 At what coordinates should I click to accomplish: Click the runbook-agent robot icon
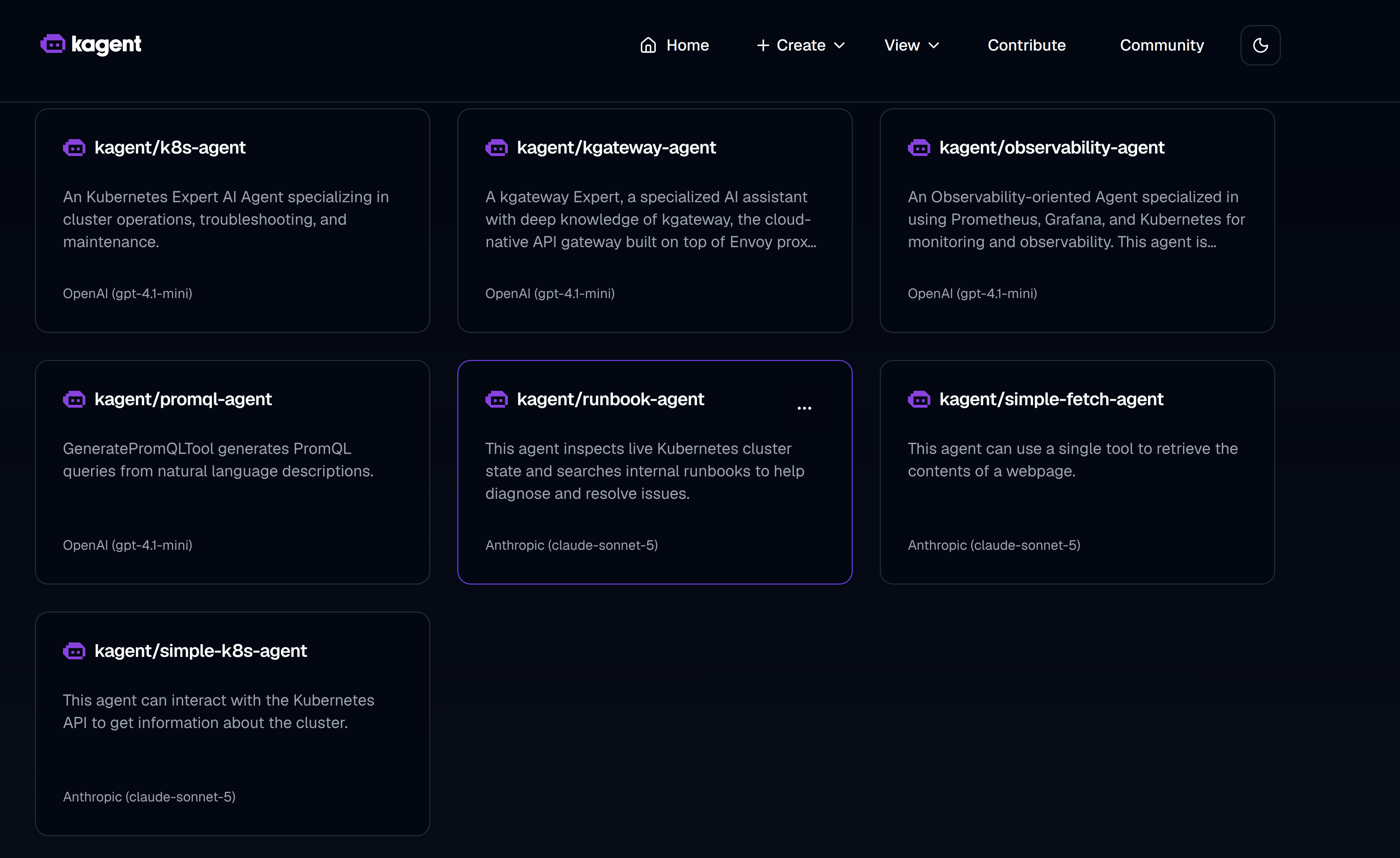coord(496,400)
